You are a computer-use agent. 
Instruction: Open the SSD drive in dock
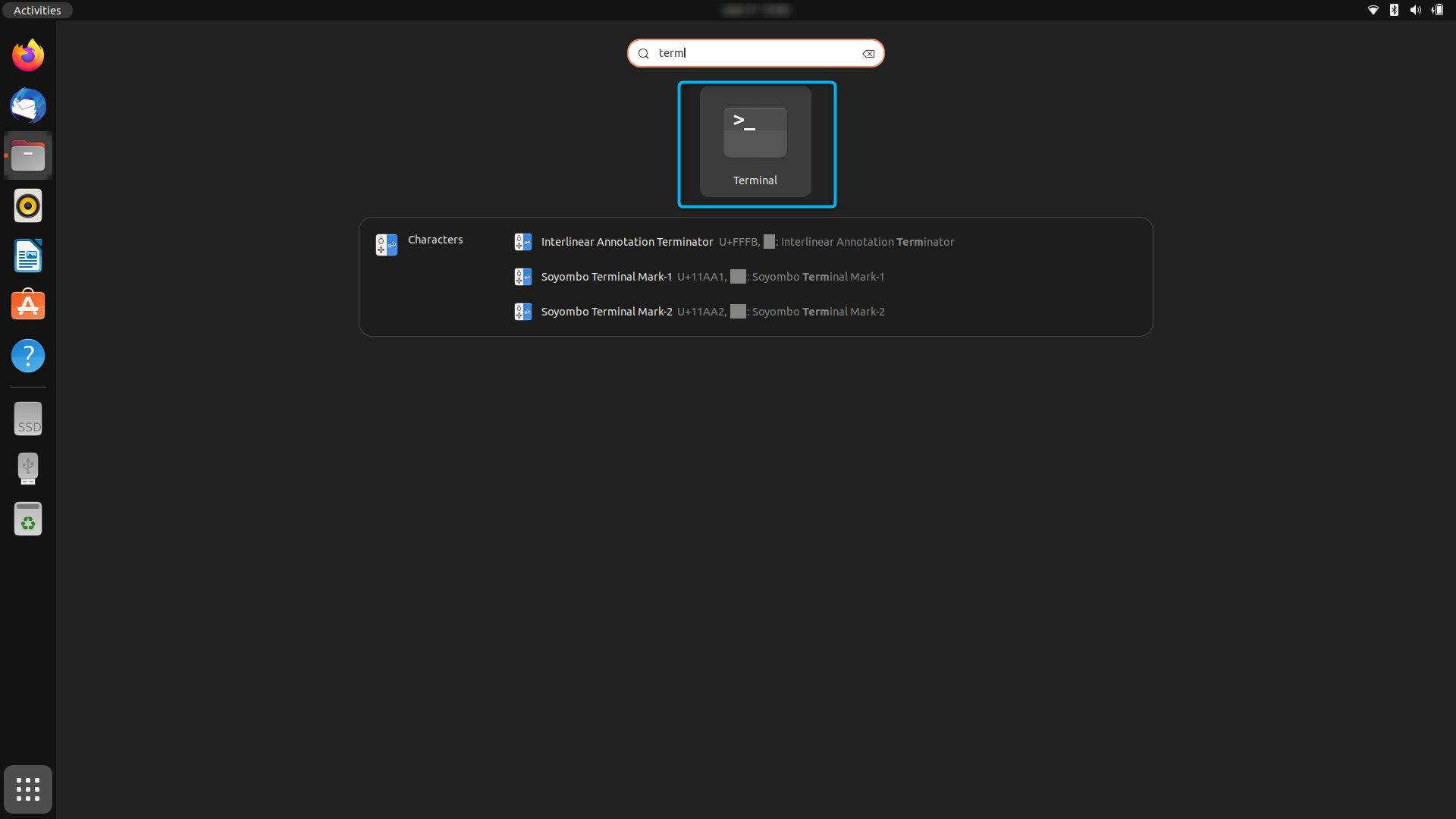[x=28, y=419]
